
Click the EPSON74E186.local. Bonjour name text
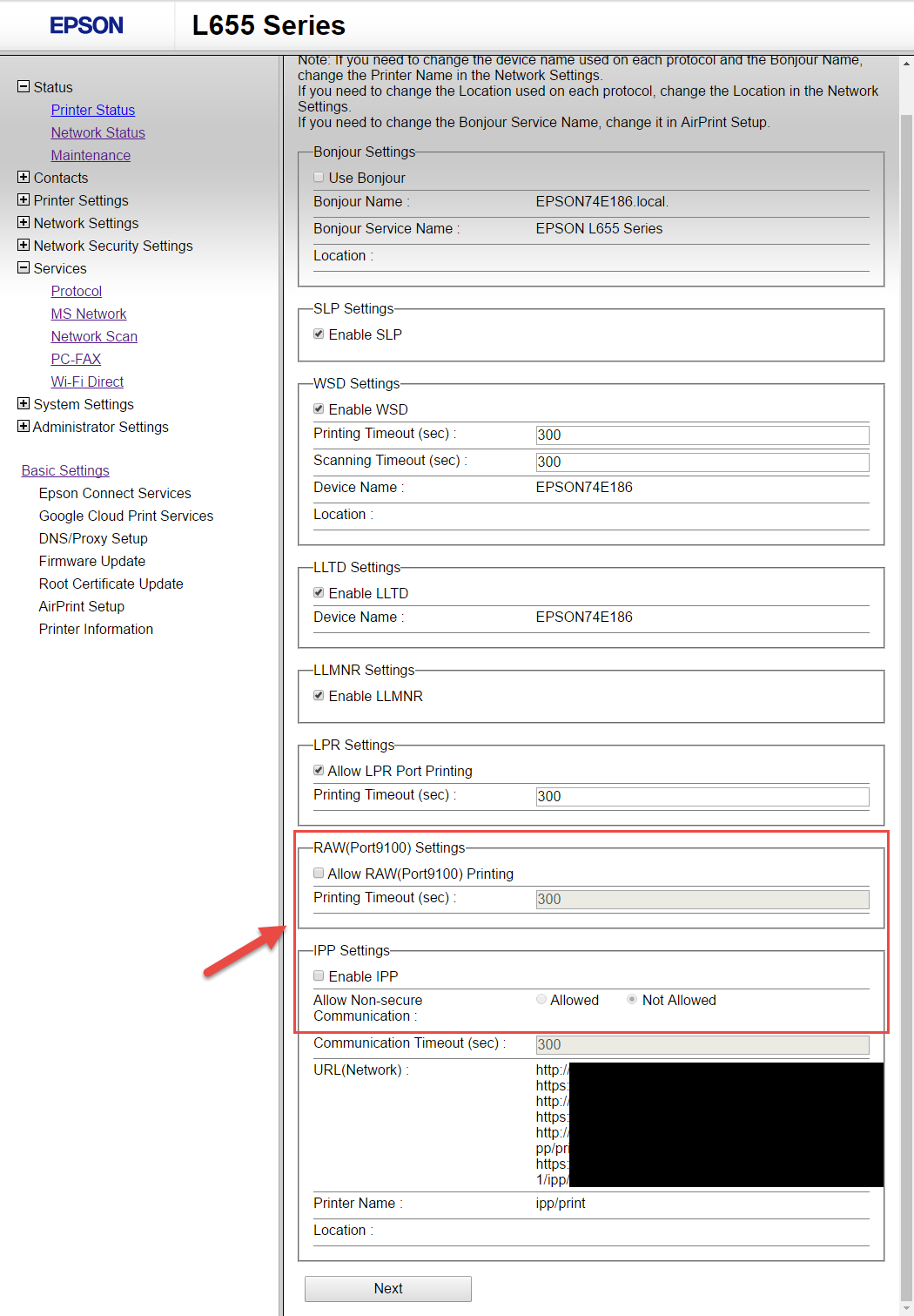click(x=602, y=201)
